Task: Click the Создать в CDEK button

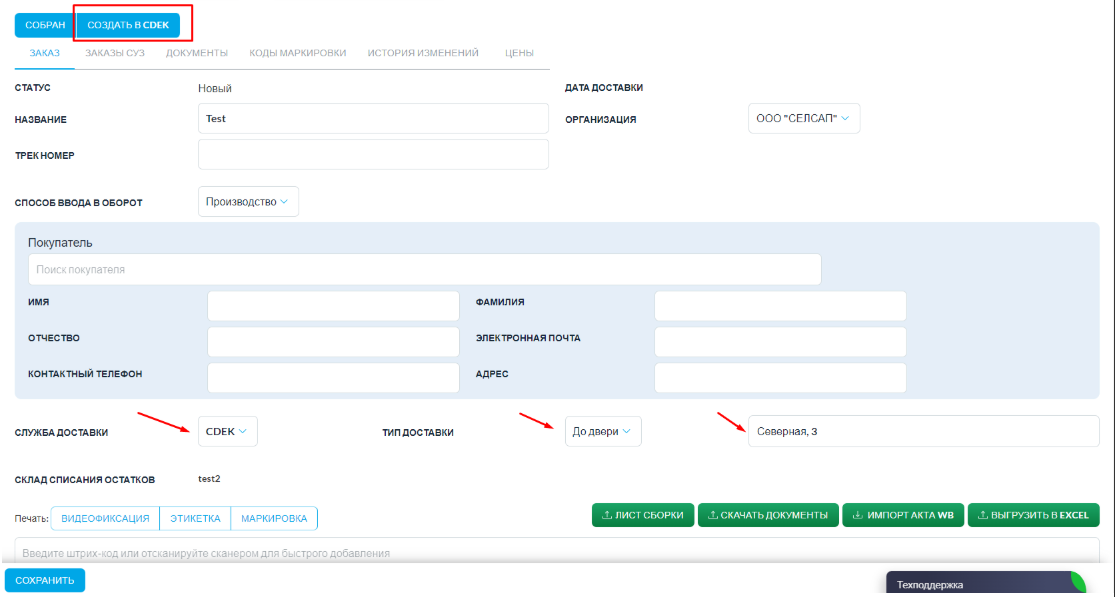Action: (x=128, y=24)
